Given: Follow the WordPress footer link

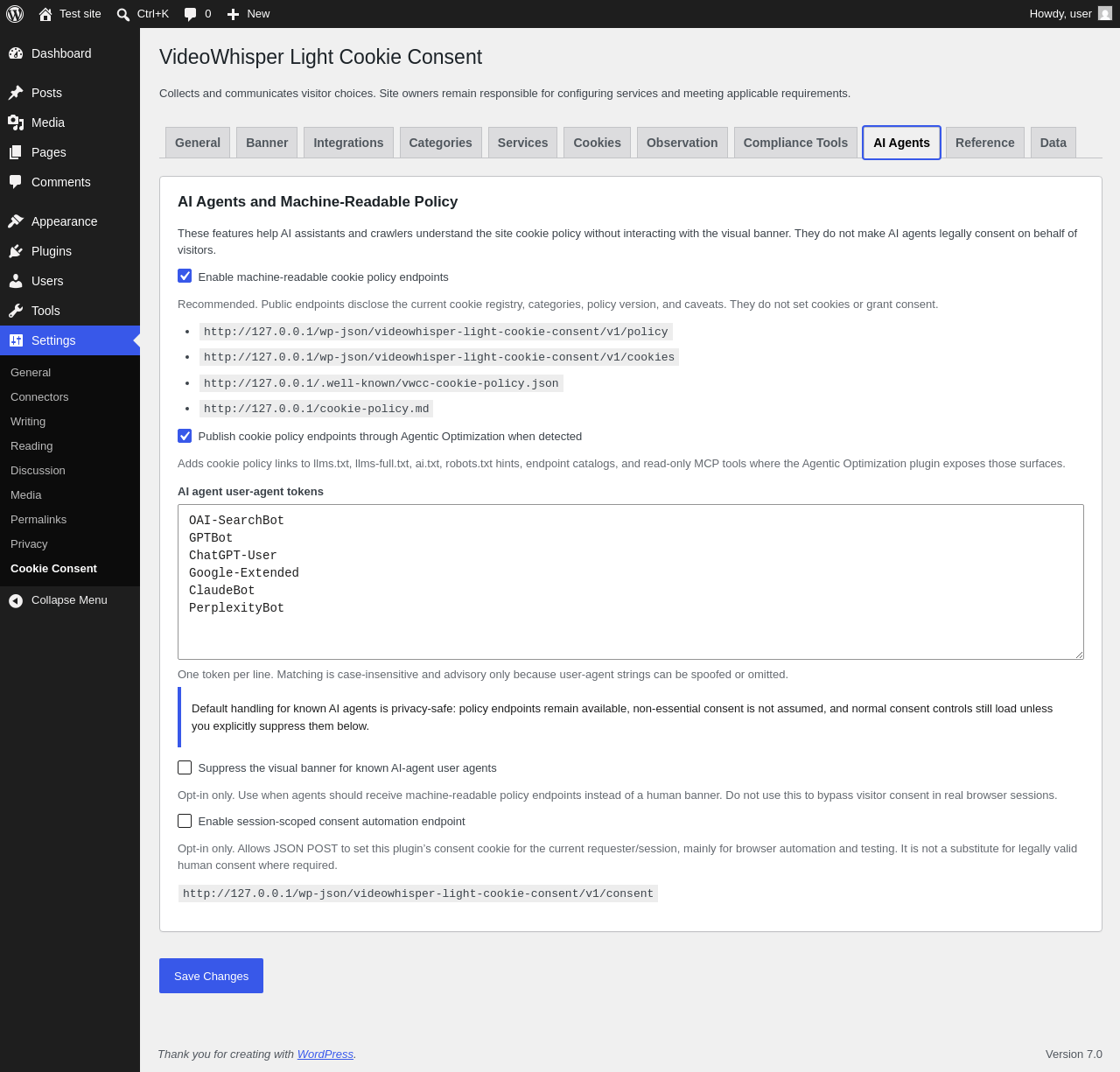Looking at the screenshot, I should pos(325,1054).
